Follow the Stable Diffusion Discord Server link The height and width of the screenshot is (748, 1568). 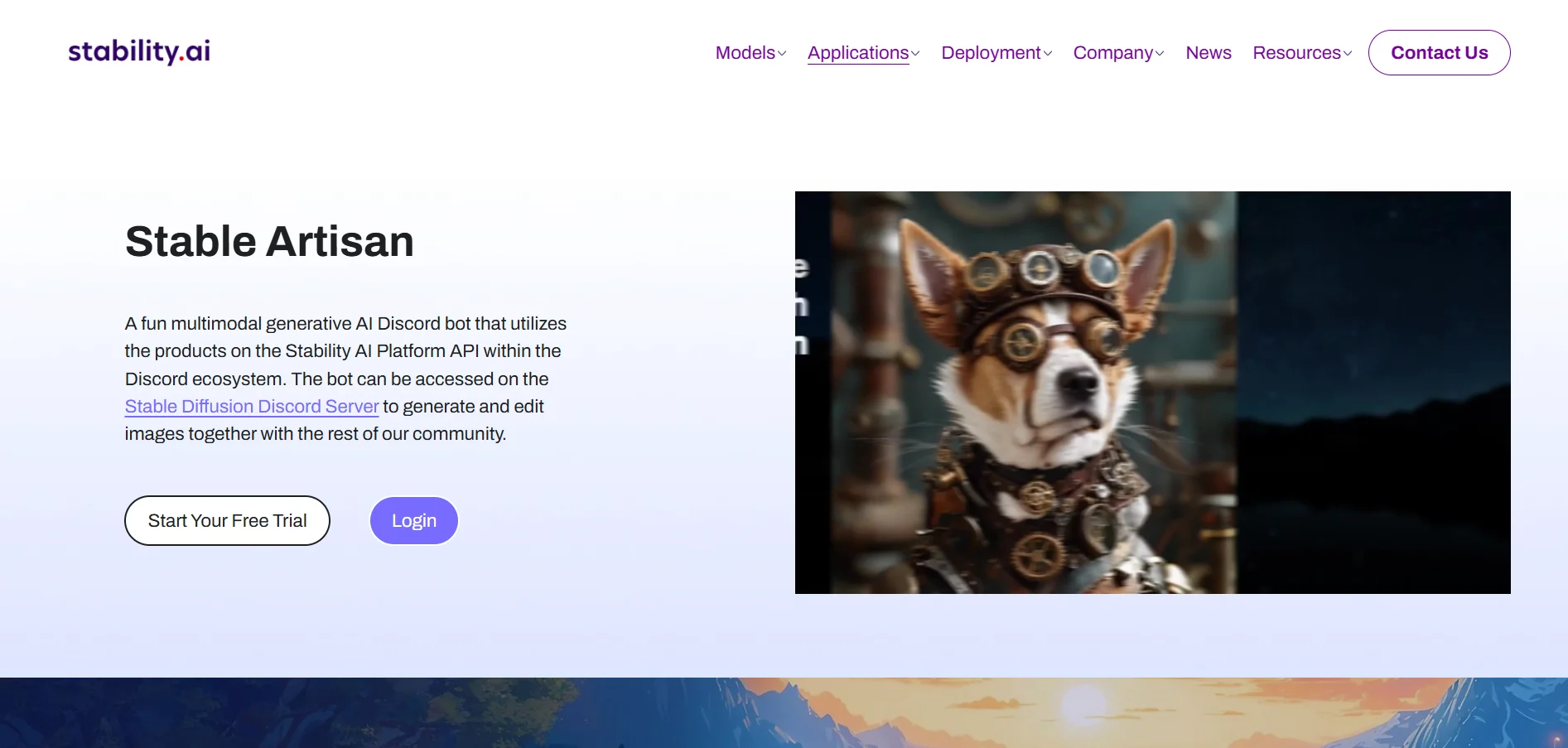point(252,407)
